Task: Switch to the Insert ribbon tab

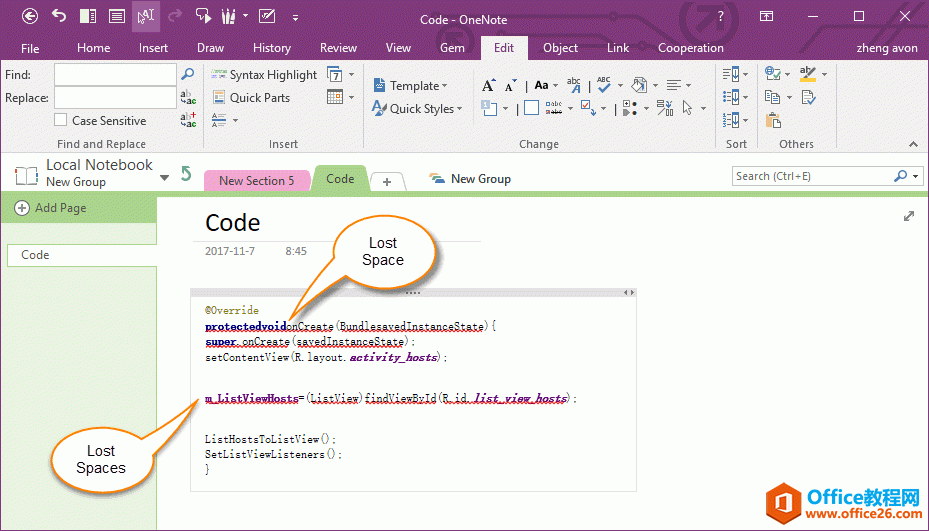Action: pyautogui.click(x=153, y=48)
